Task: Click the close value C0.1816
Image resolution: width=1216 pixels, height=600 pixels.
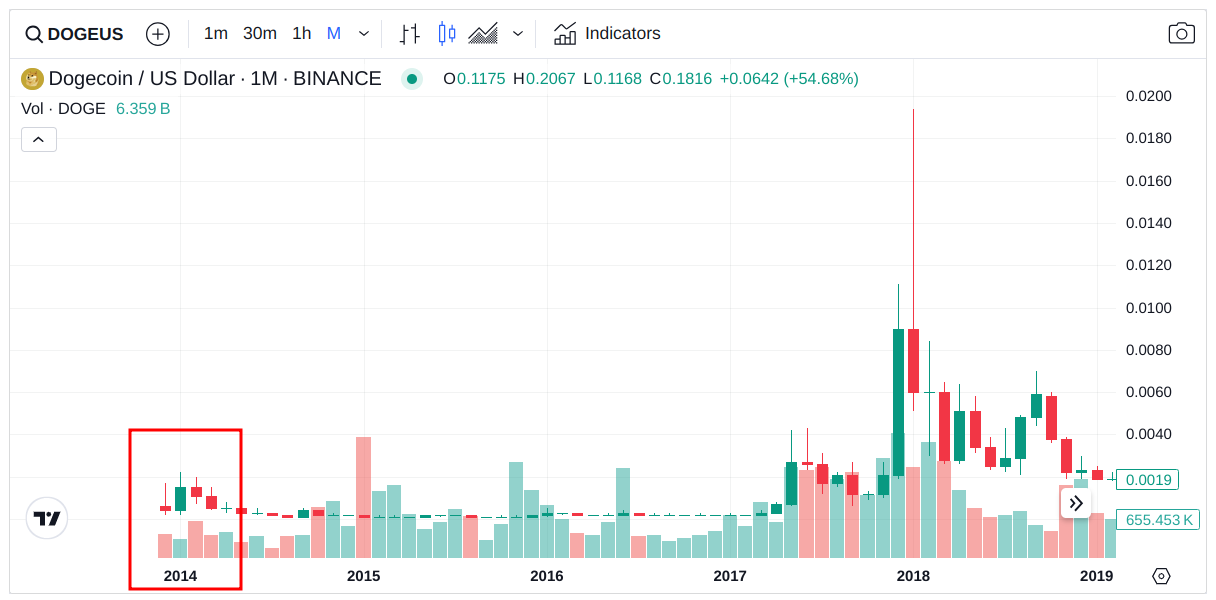Action: pos(680,79)
